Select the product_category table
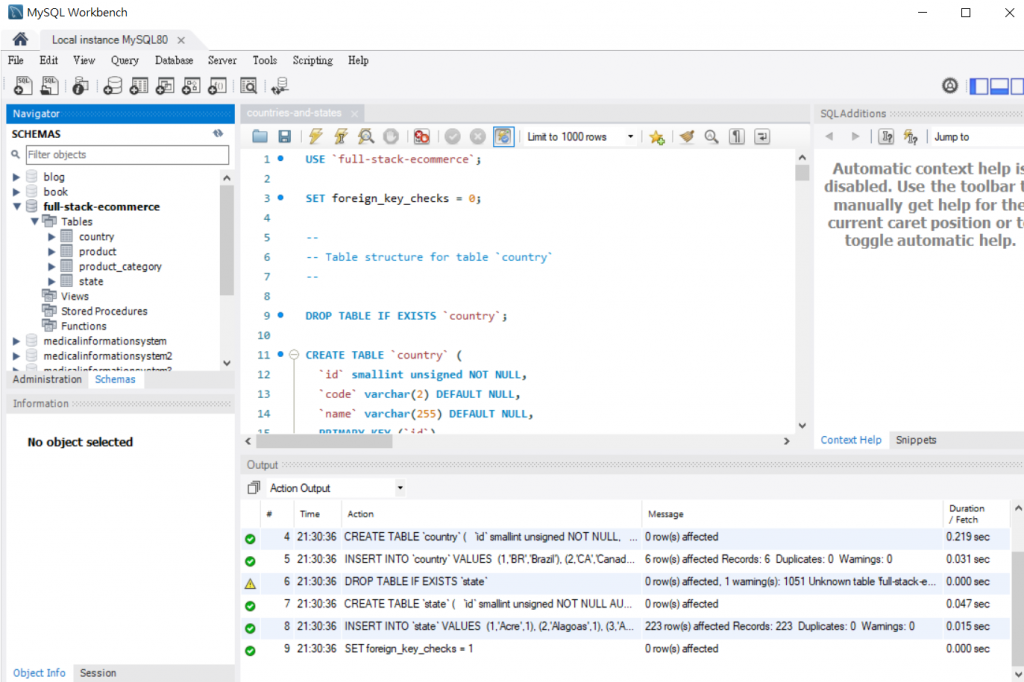The width and height of the screenshot is (1024, 682). pos(120,267)
